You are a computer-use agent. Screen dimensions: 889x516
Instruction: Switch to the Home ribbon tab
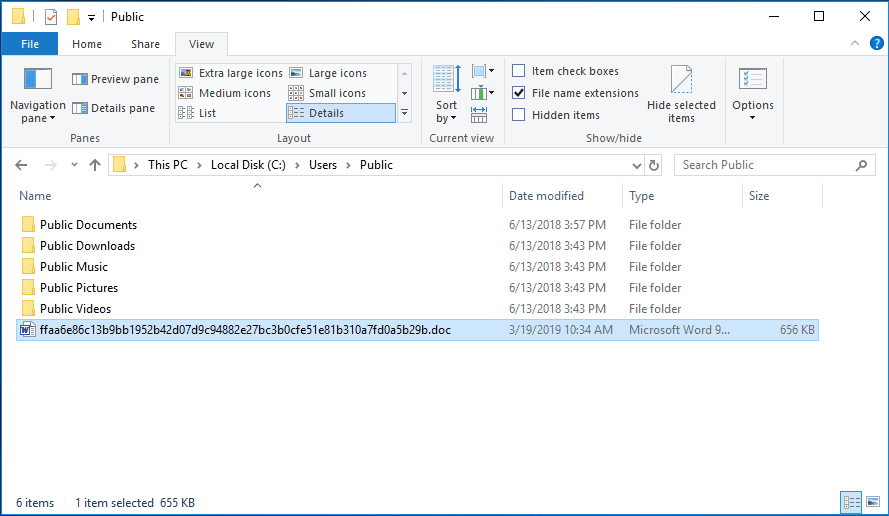[87, 44]
